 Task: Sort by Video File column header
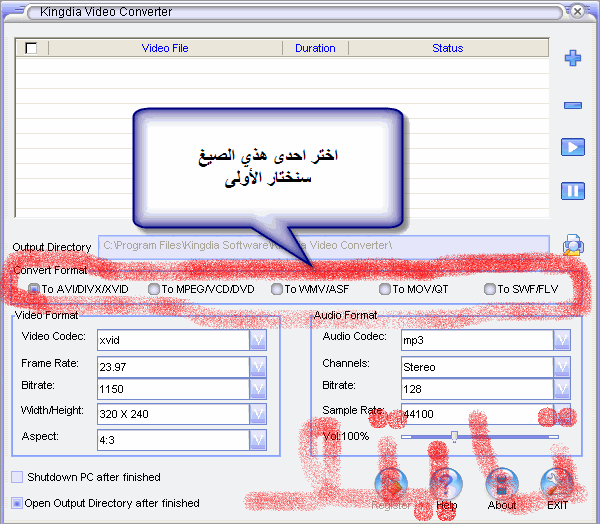165,48
